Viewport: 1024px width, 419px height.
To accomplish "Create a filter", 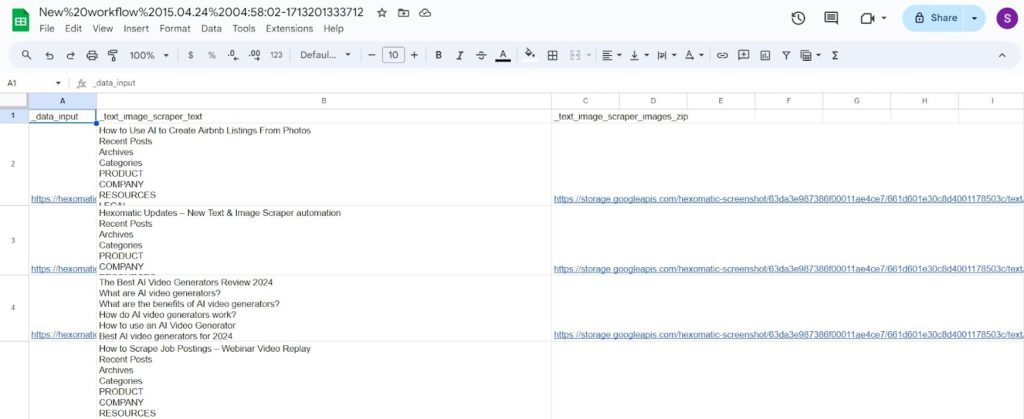I will click(x=786, y=55).
